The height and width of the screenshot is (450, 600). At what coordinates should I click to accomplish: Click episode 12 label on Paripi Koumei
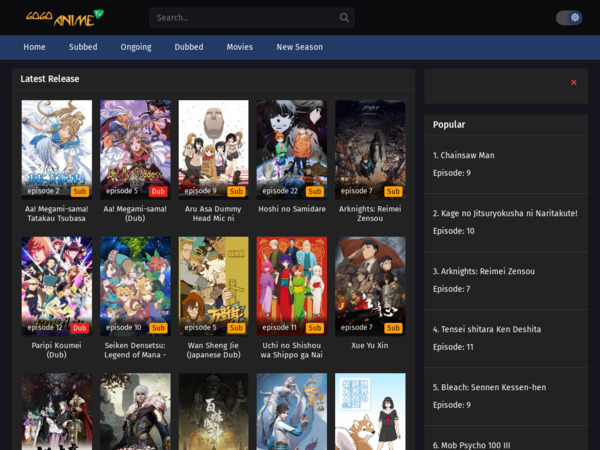pos(45,328)
